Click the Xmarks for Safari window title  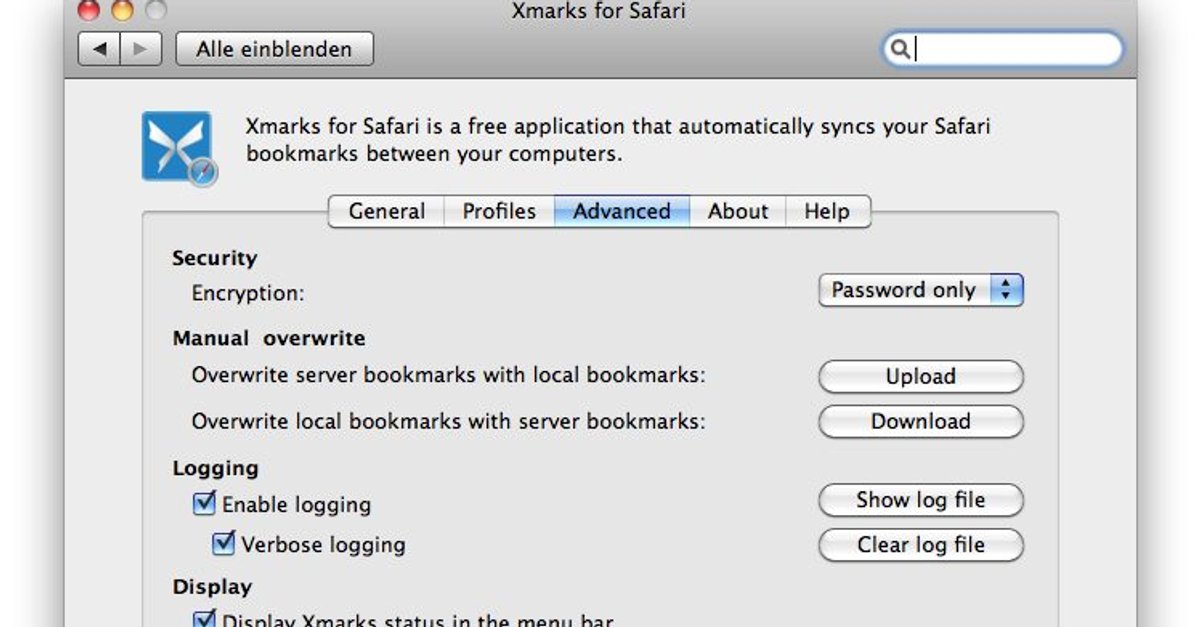[600, 12]
